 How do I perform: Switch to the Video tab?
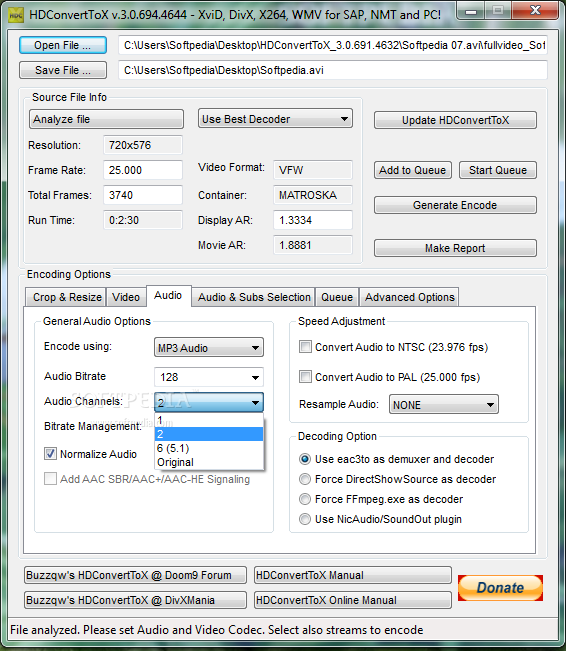tap(126, 297)
